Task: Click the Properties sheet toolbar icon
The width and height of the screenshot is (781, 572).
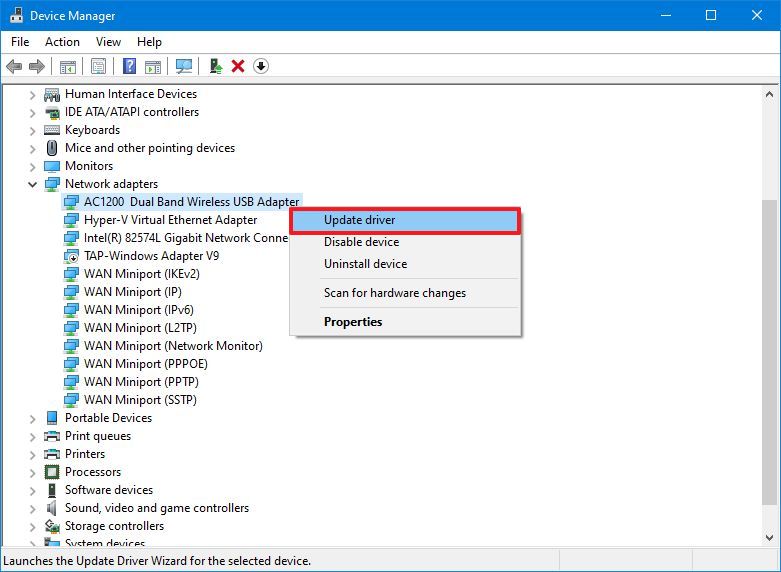Action: point(99,66)
